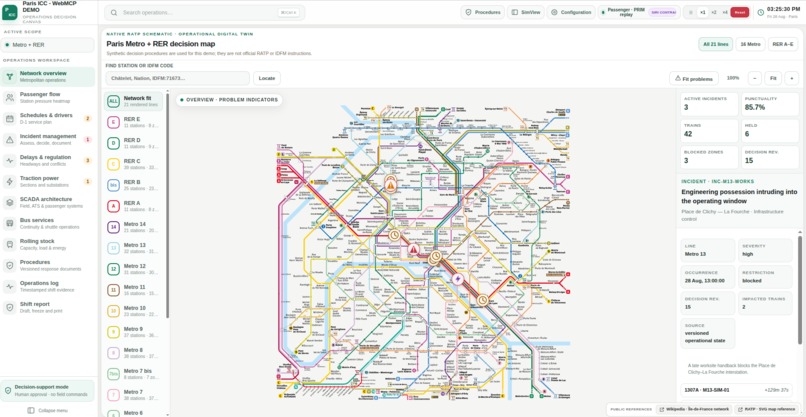
Task: Click the red Reset button
Action: 739,12
